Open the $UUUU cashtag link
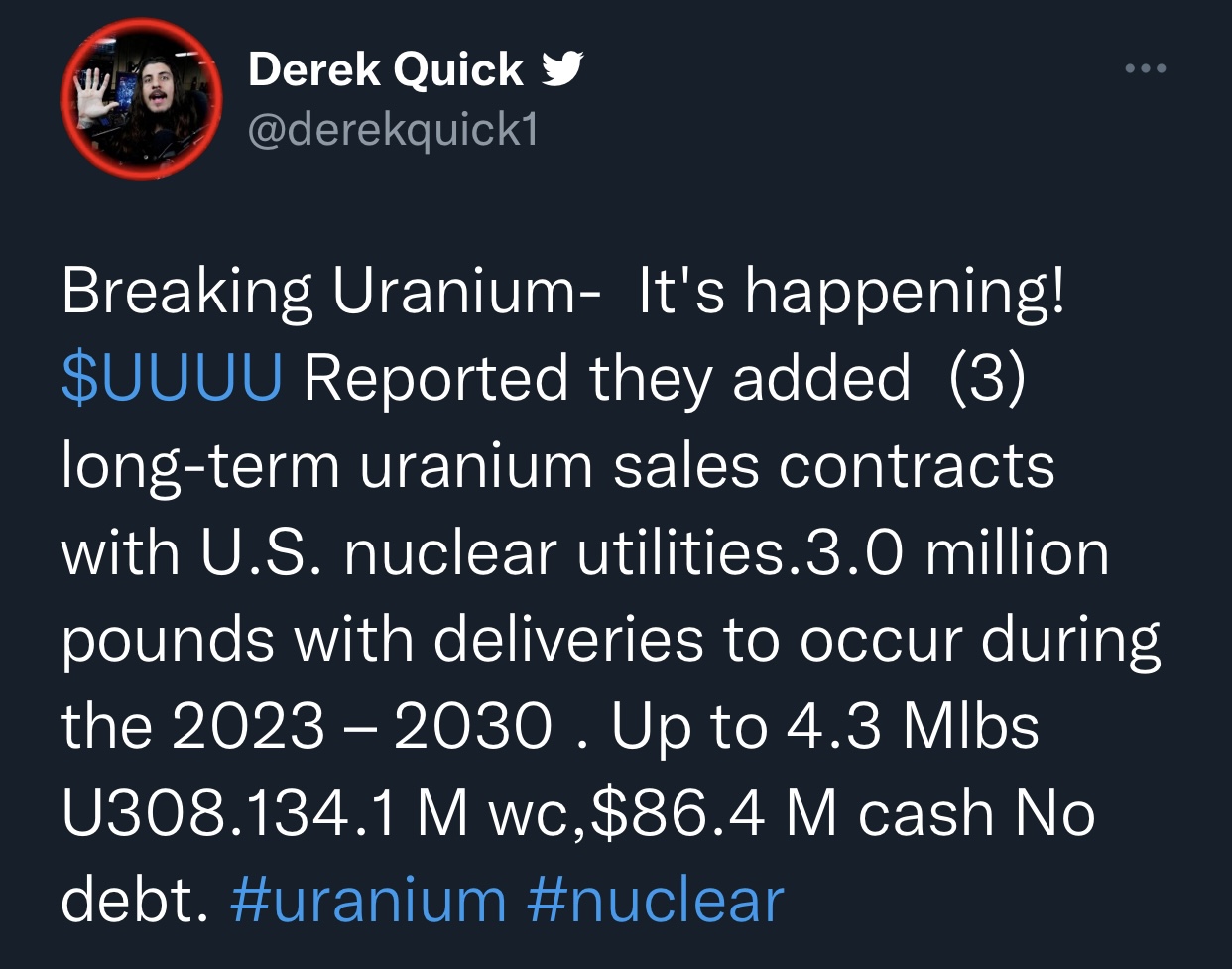The height and width of the screenshot is (969, 1232). pyautogui.click(x=172, y=379)
